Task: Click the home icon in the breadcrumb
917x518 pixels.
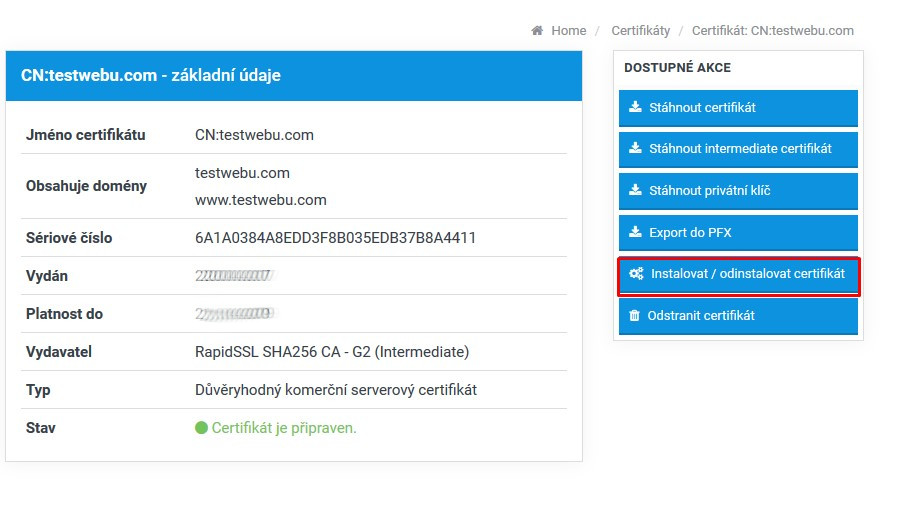Action: coord(537,31)
